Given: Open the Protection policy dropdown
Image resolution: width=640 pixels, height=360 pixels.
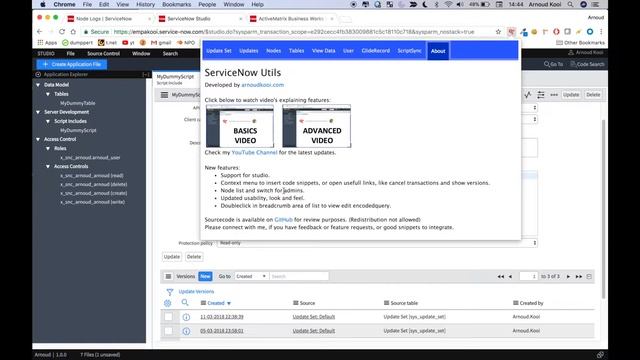Looking at the screenshot, I should (377, 243).
